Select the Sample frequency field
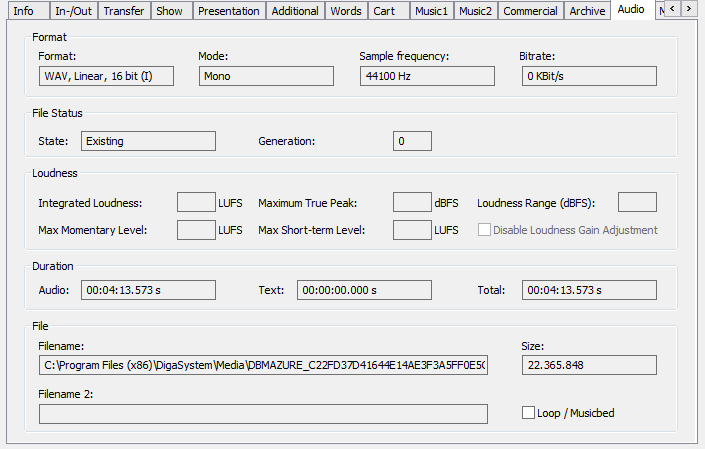The height and width of the screenshot is (449, 705). tap(427, 76)
